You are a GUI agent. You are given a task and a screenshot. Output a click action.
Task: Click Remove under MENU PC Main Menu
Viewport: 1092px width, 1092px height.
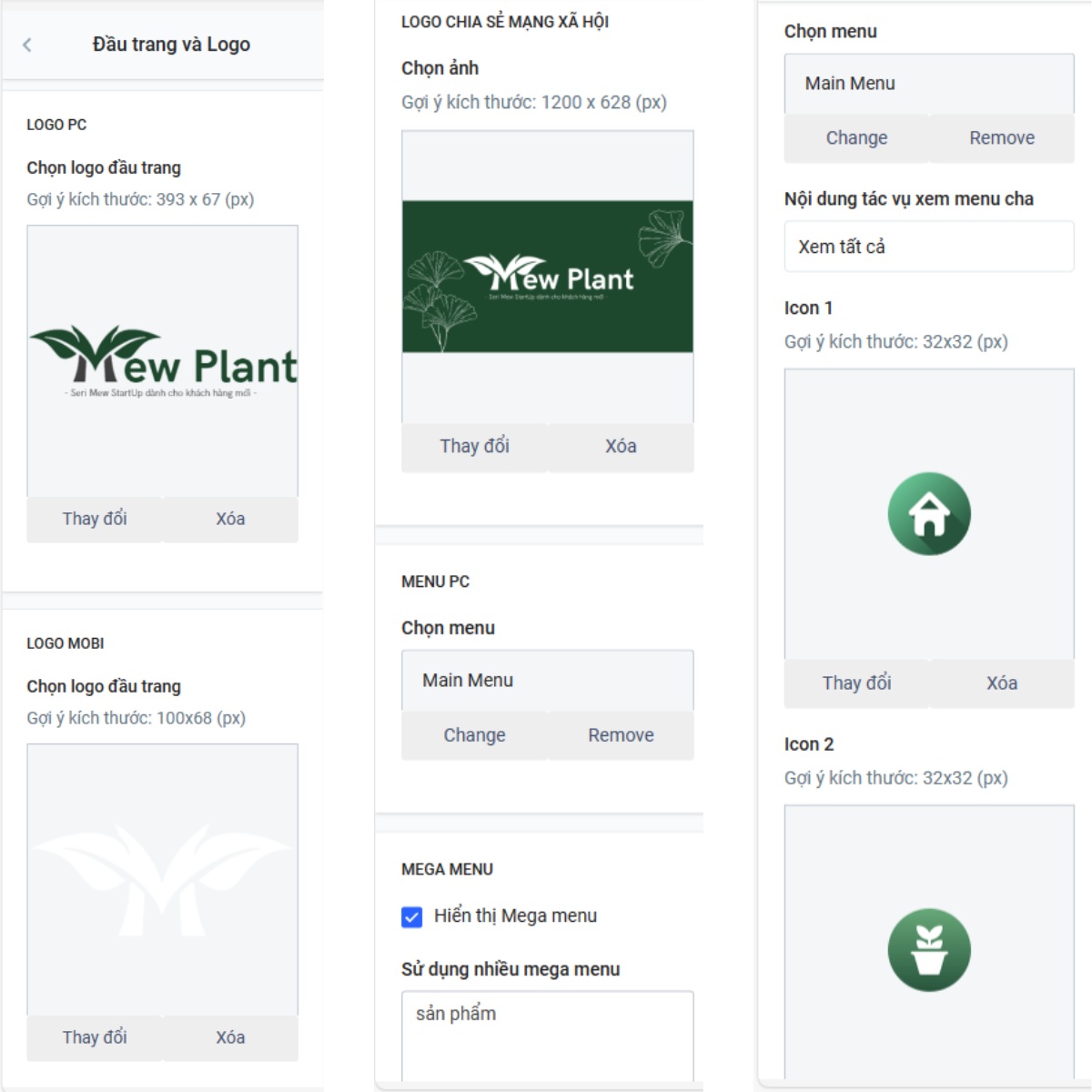coord(621,735)
